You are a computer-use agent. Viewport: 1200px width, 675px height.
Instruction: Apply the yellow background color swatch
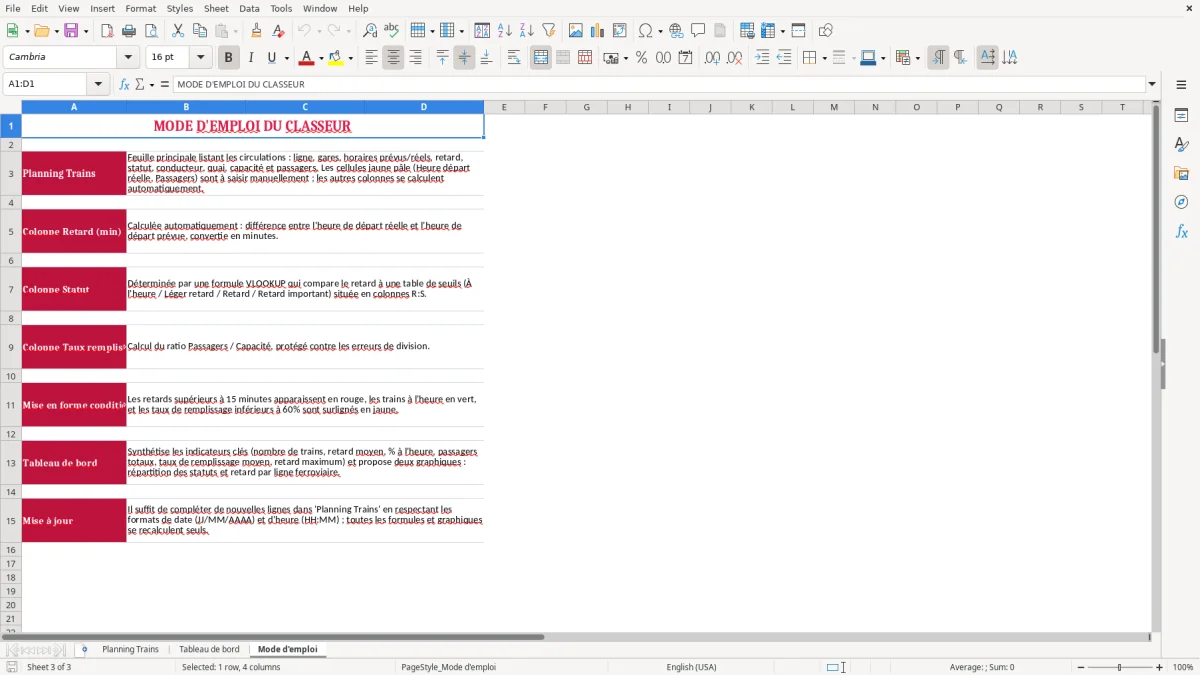tap(336, 58)
